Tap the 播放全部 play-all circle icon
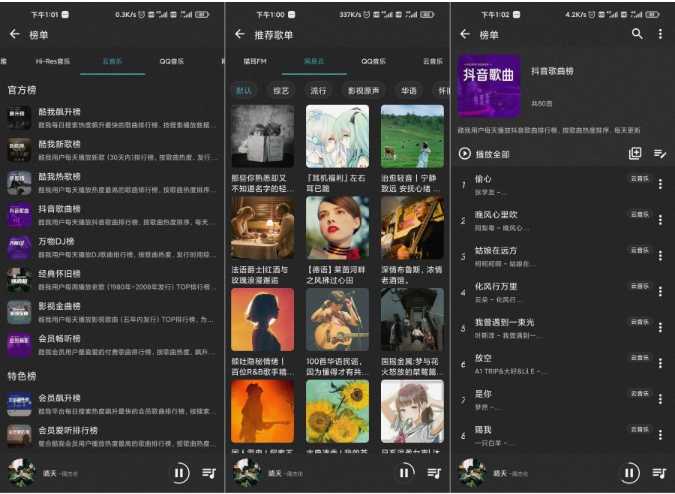Viewport: 675px width, 494px height. pos(464,153)
